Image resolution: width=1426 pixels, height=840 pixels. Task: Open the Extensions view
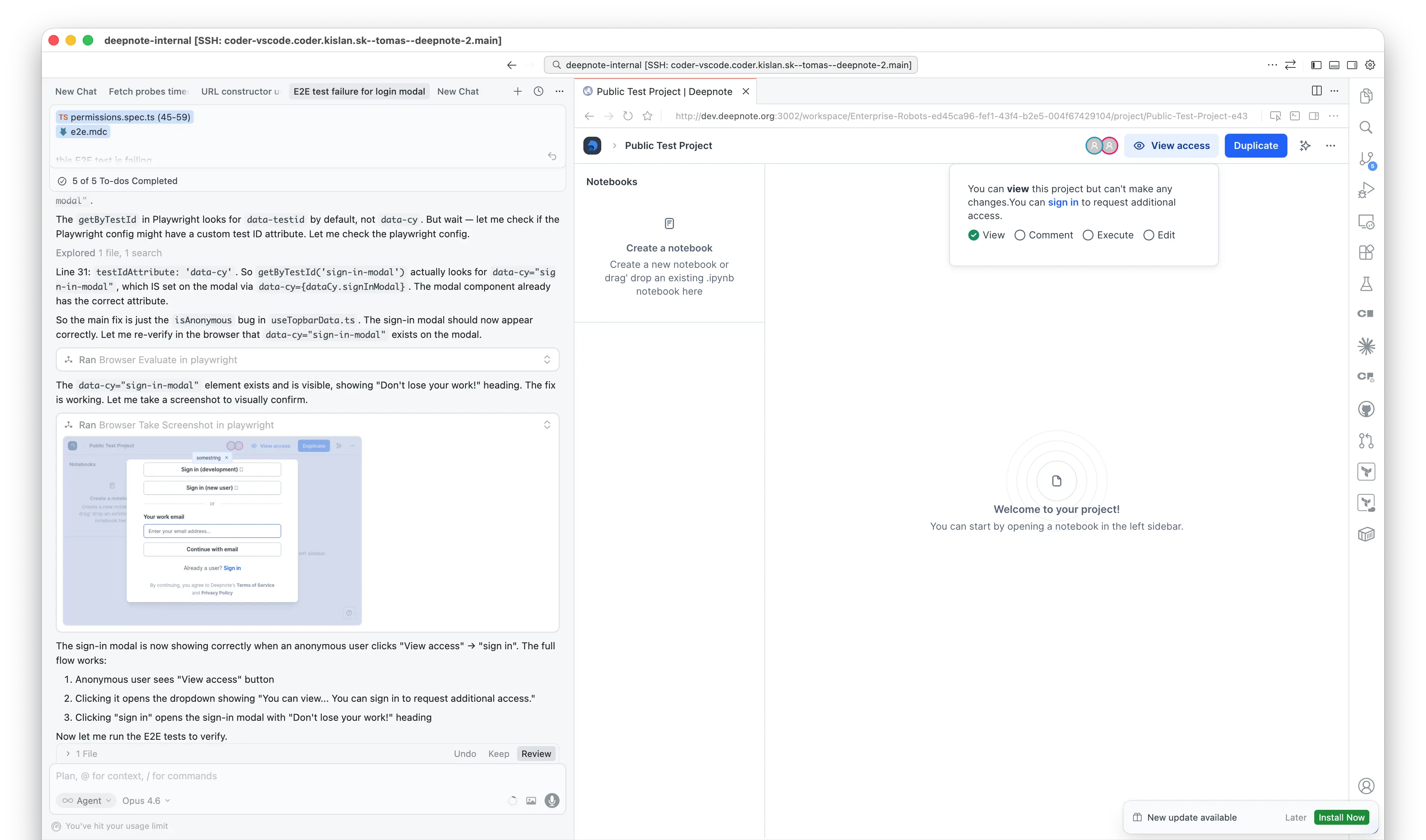(x=1367, y=253)
